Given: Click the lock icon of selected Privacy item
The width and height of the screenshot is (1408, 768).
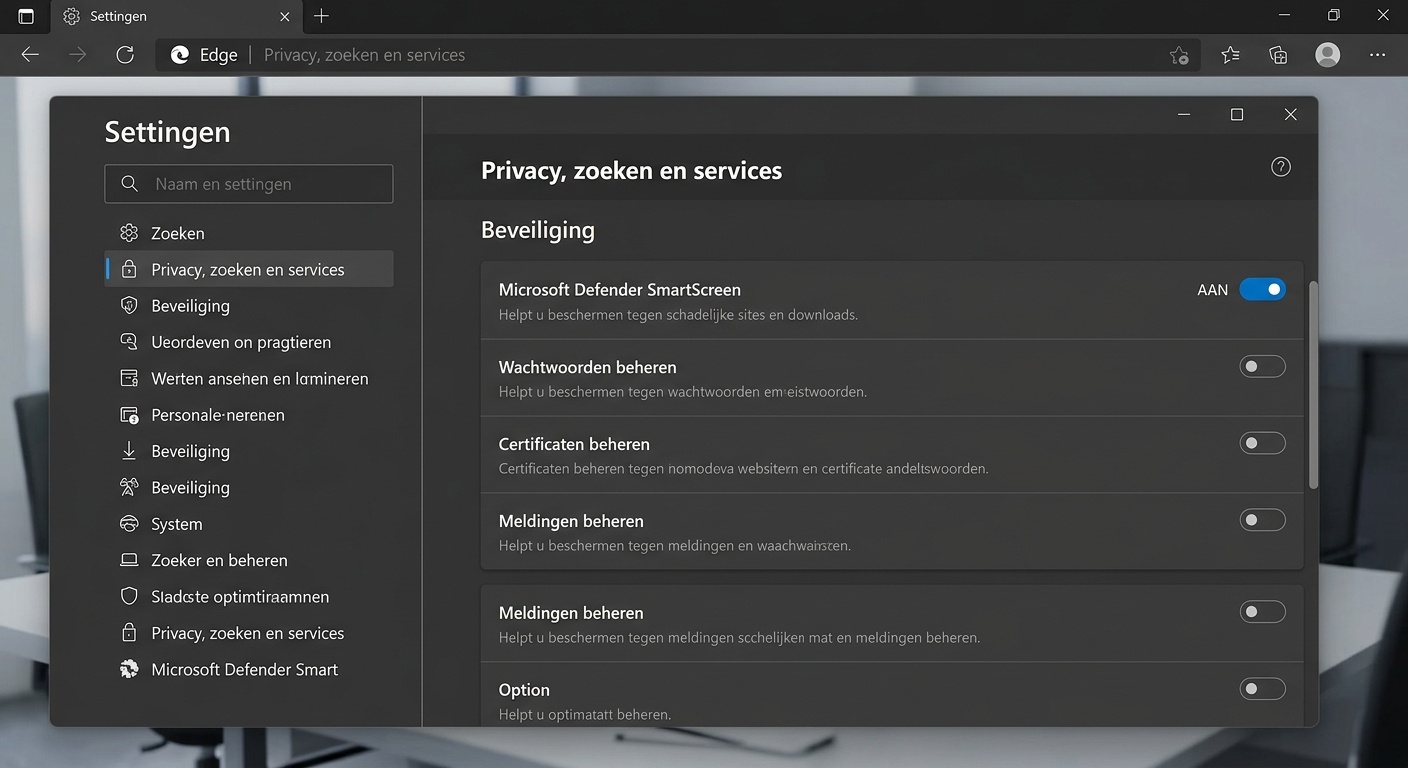Looking at the screenshot, I should [x=129, y=269].
